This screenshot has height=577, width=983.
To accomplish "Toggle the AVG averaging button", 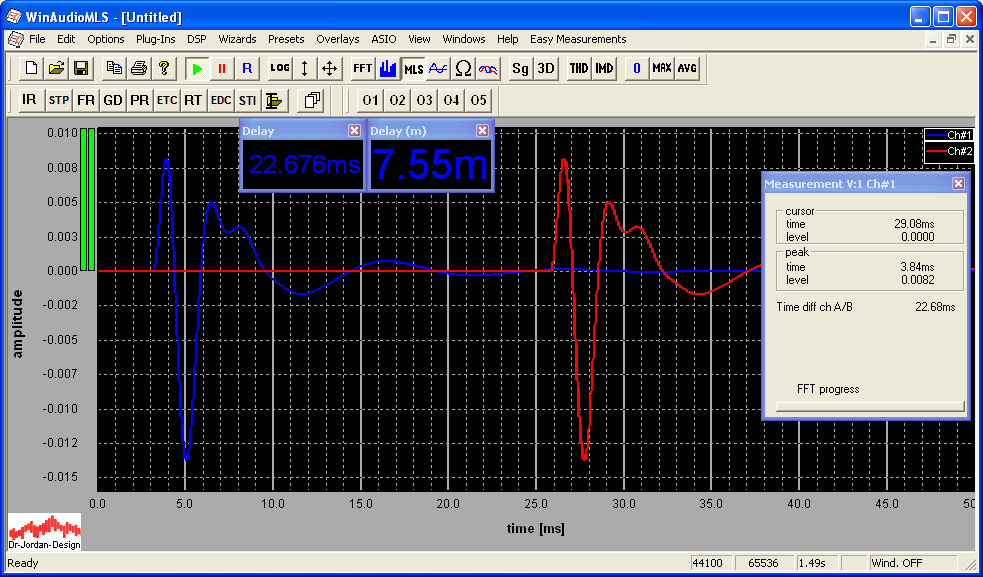I will [687, 68].
